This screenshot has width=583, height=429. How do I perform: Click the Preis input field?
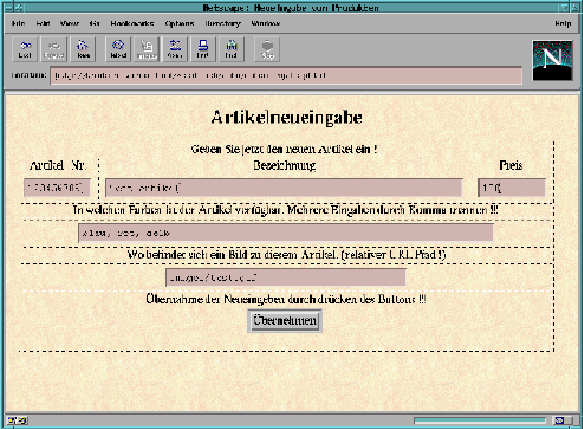pyautogui.click(x=512, y=187)
